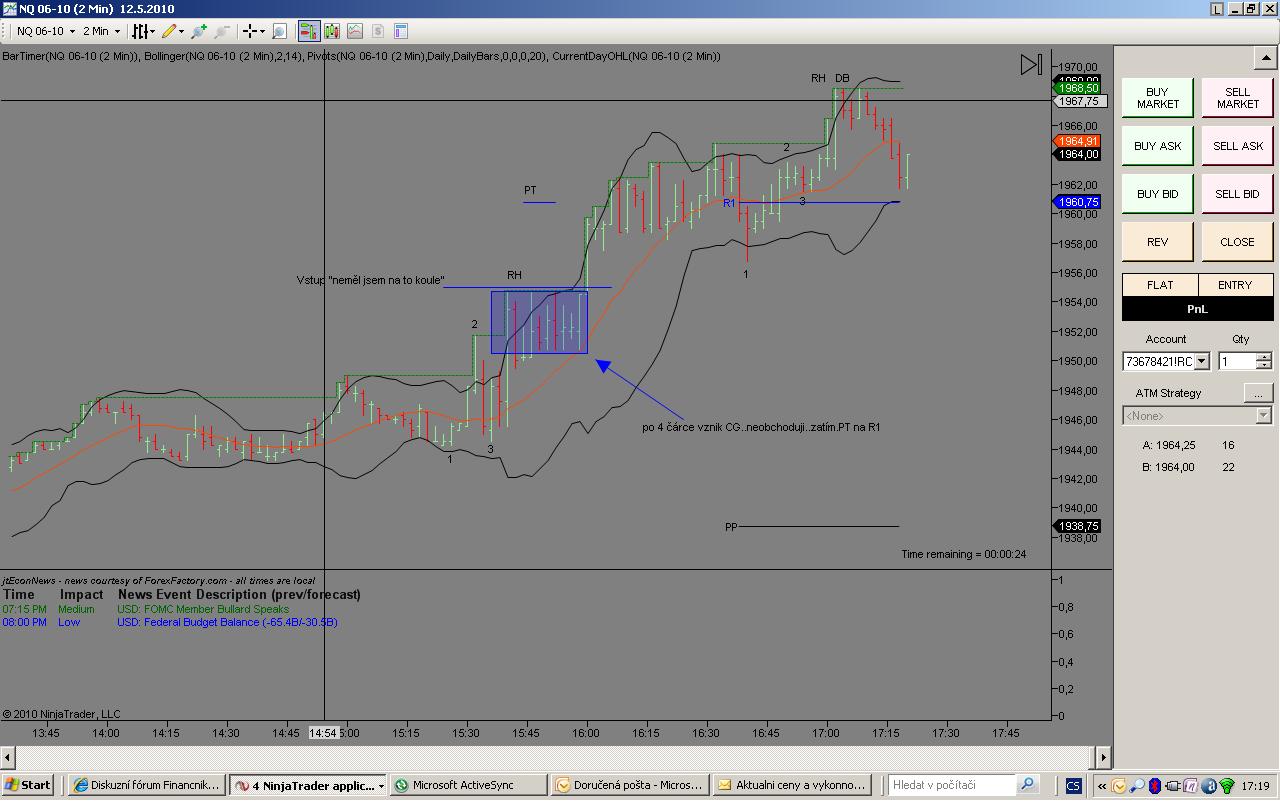The image size is (1280, 802).
Task: Expand hidden tray icons chevron
Action: click(x=1102, y=786)
